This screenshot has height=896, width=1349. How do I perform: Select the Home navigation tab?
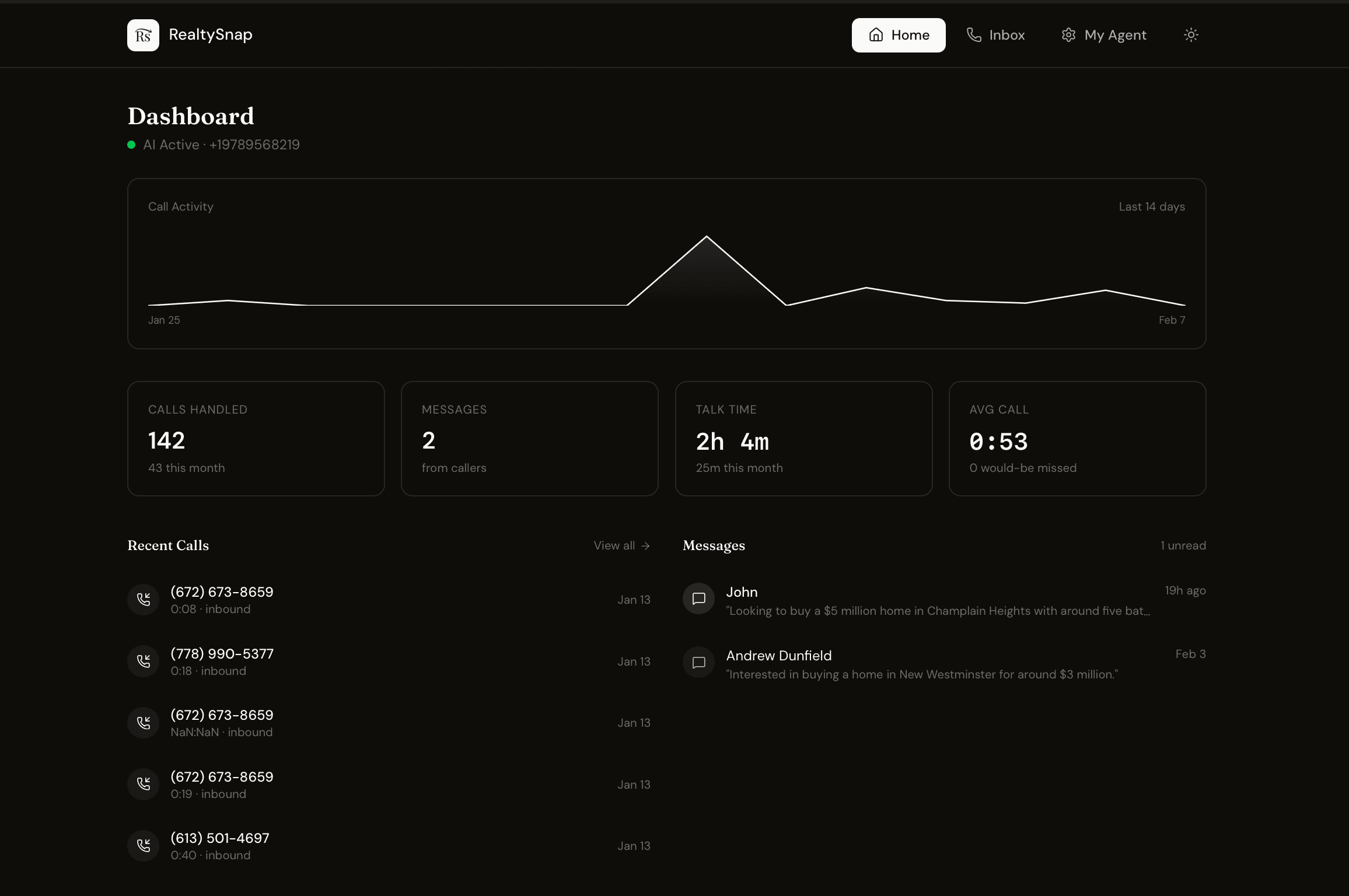click(x=898, y=35)
